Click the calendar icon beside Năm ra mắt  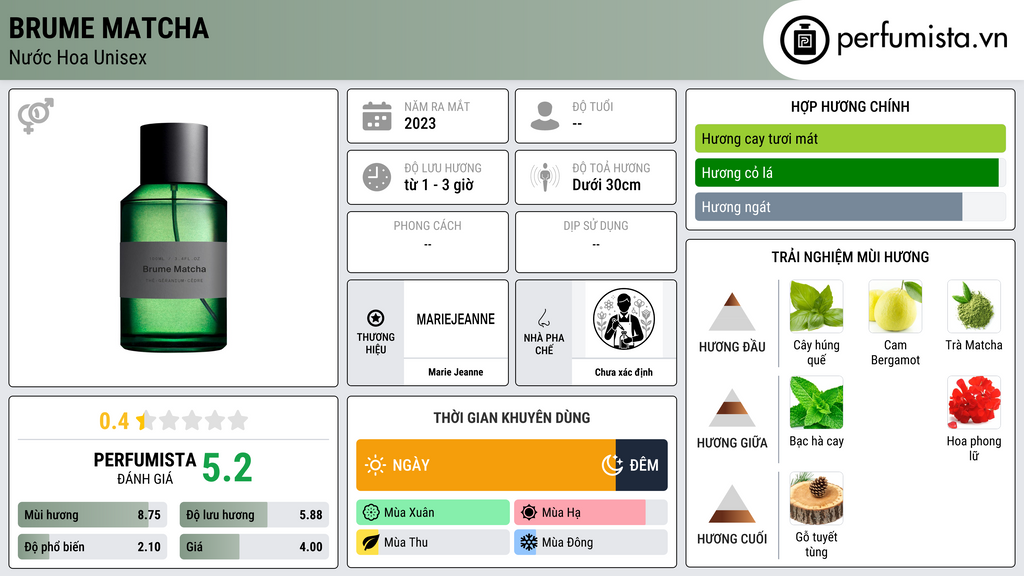pos(377,116)
